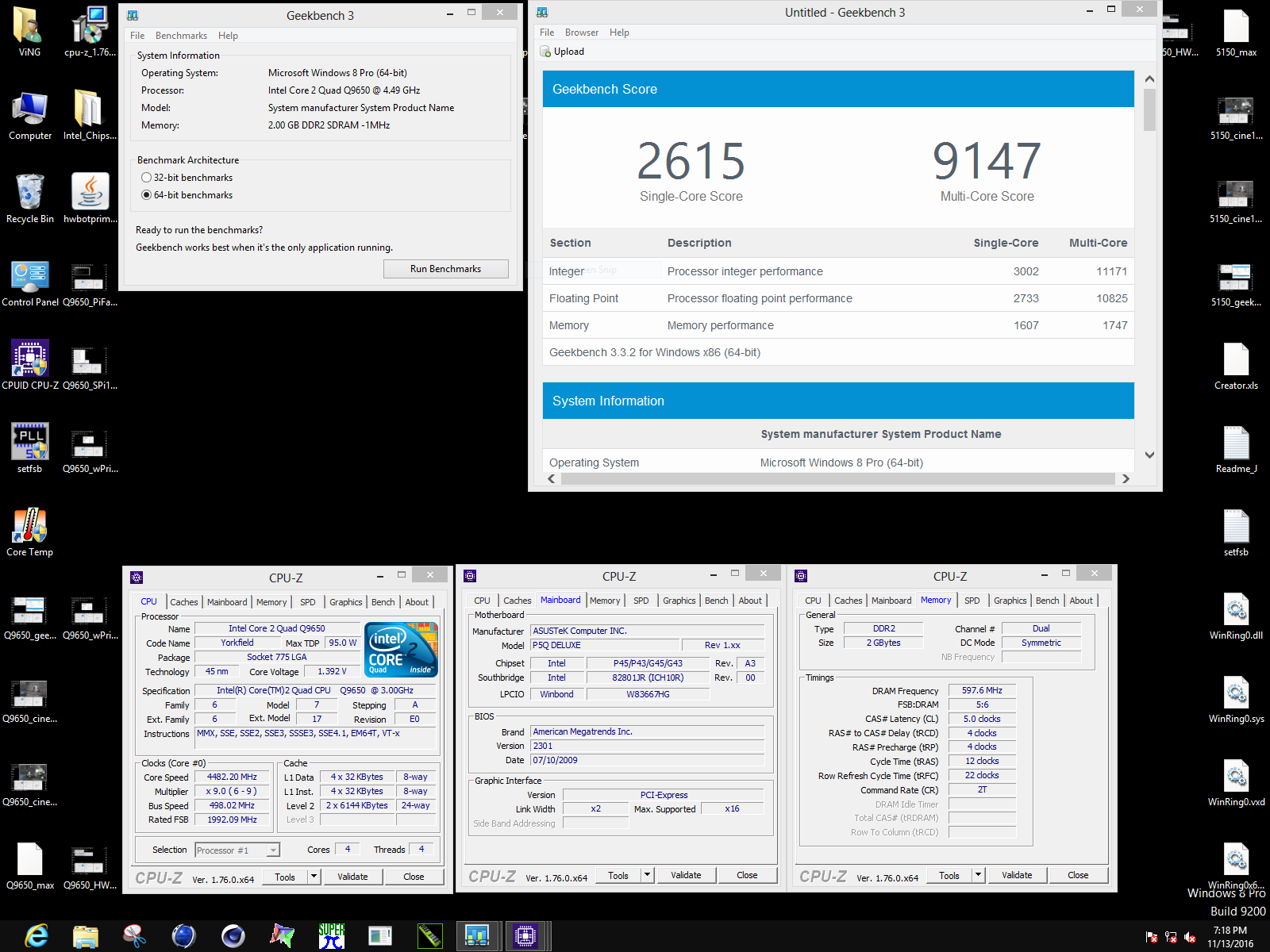Open the Intel_Chips folder icon

[89, 116]
